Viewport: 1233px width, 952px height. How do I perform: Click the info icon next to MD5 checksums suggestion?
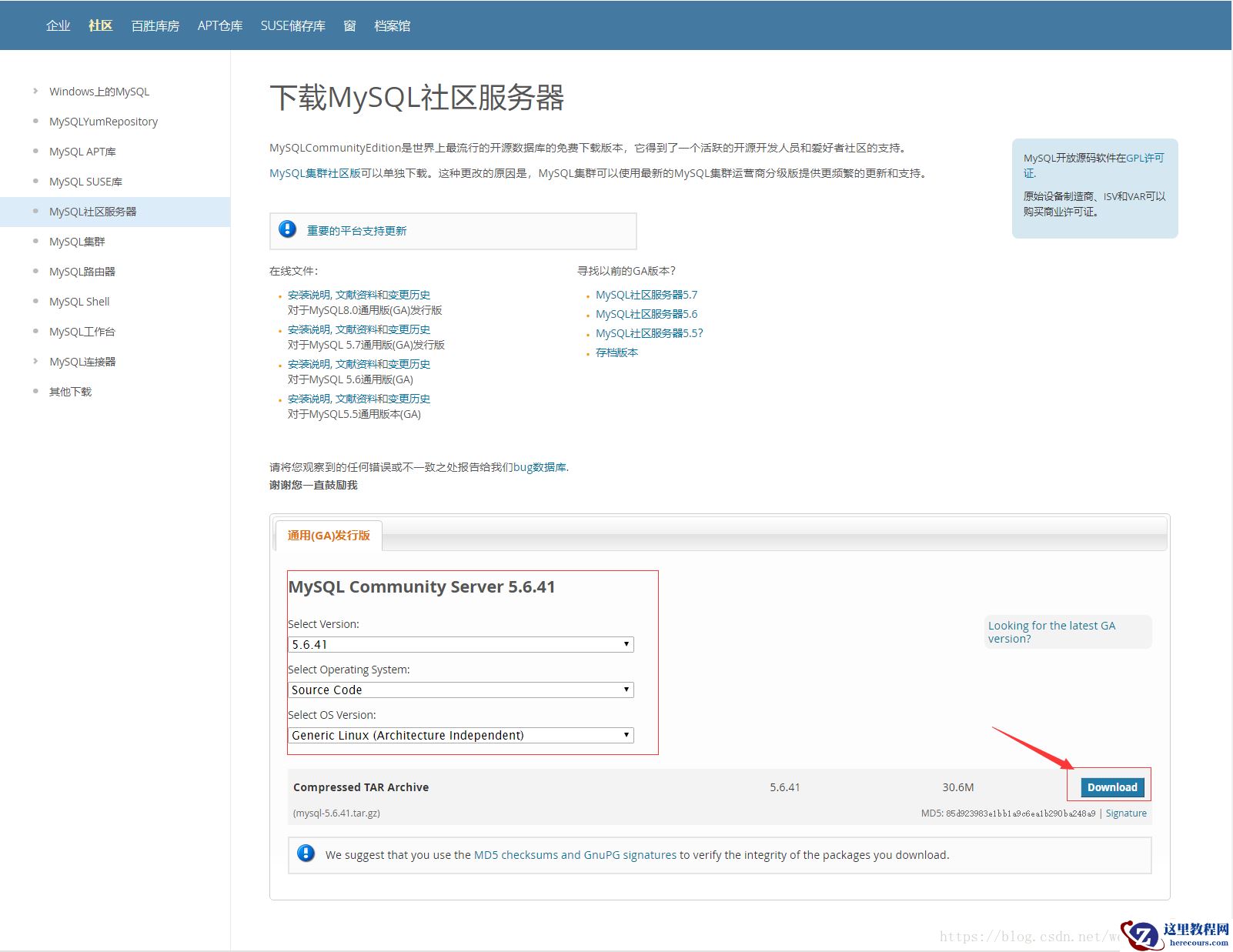click(x=306, y=853)
